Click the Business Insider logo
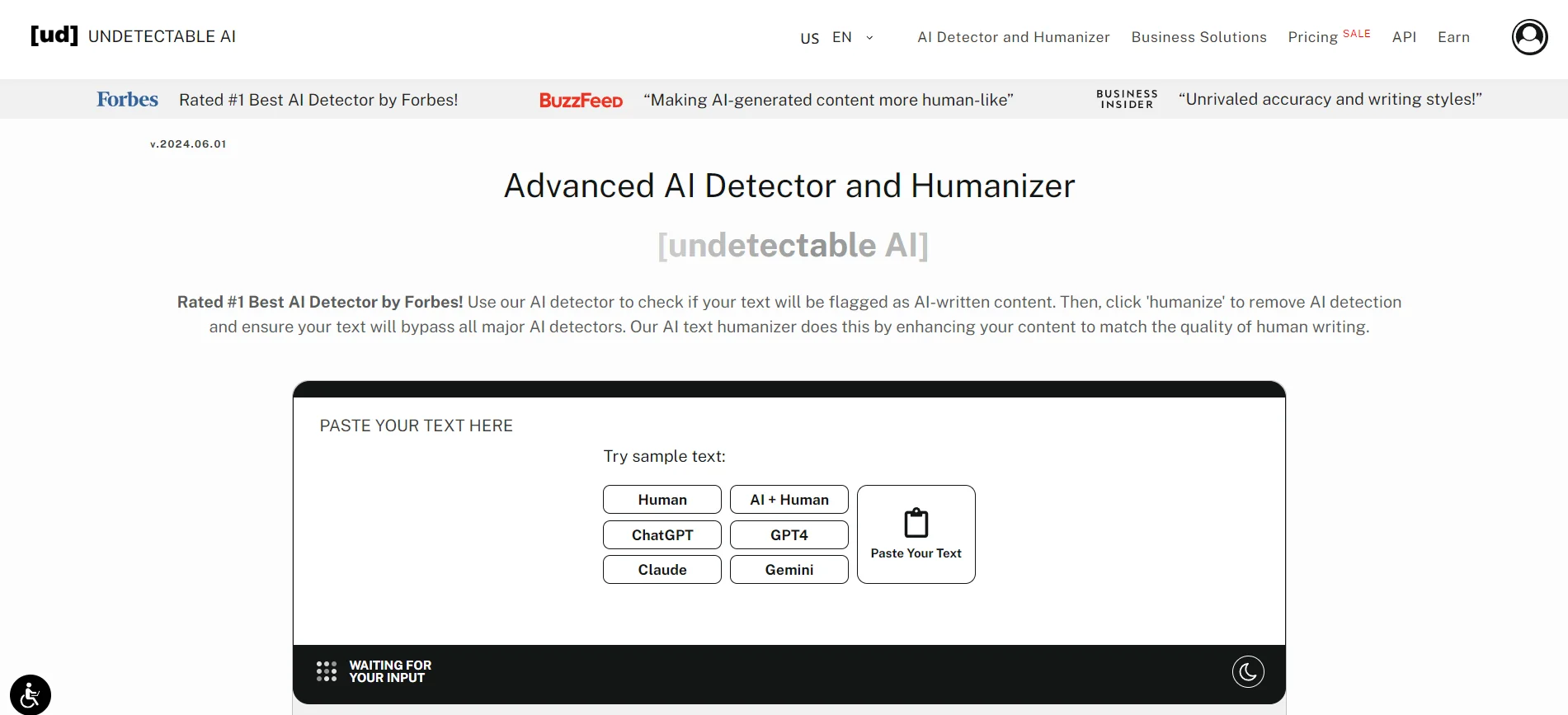Screen dimensions: 1568x715 [1127, 99]
